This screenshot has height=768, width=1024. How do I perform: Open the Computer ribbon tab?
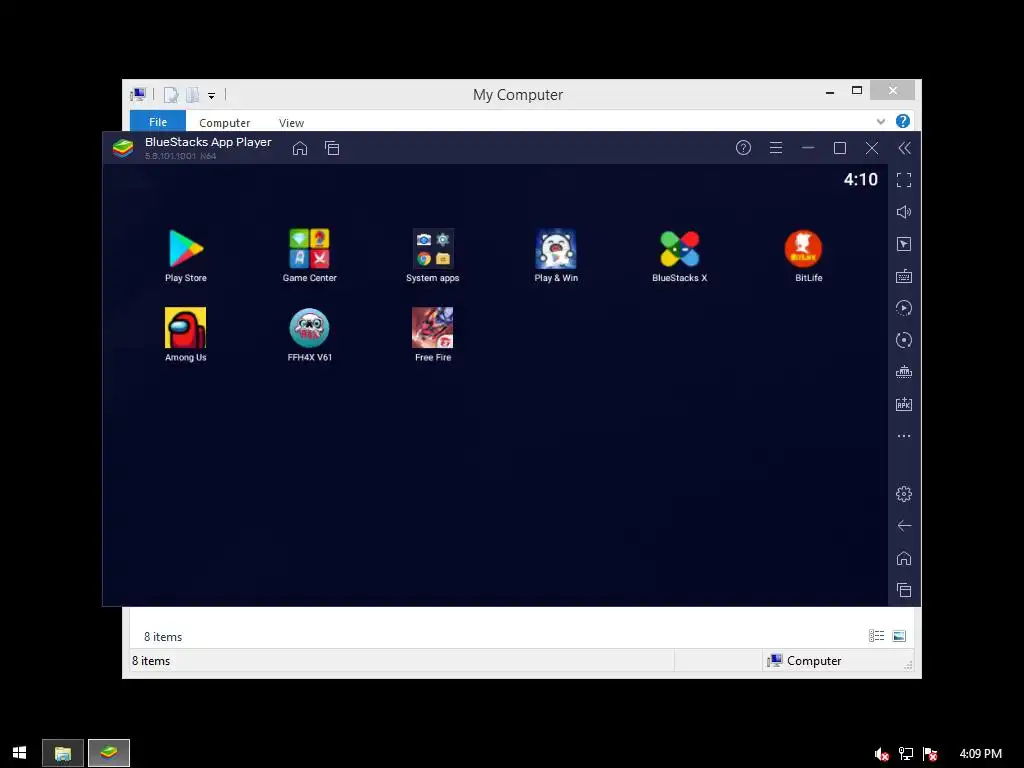click(225, 123)
